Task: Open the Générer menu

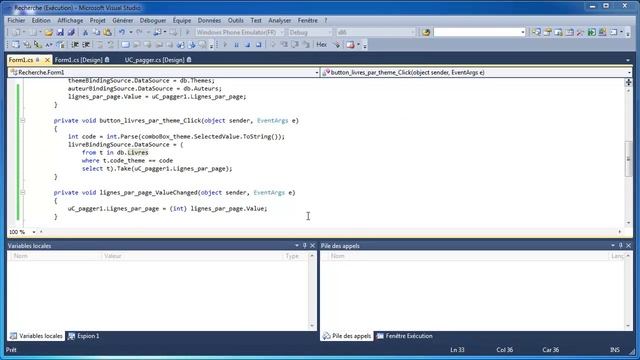Action: pyautogui.click(x=122, y=20)
